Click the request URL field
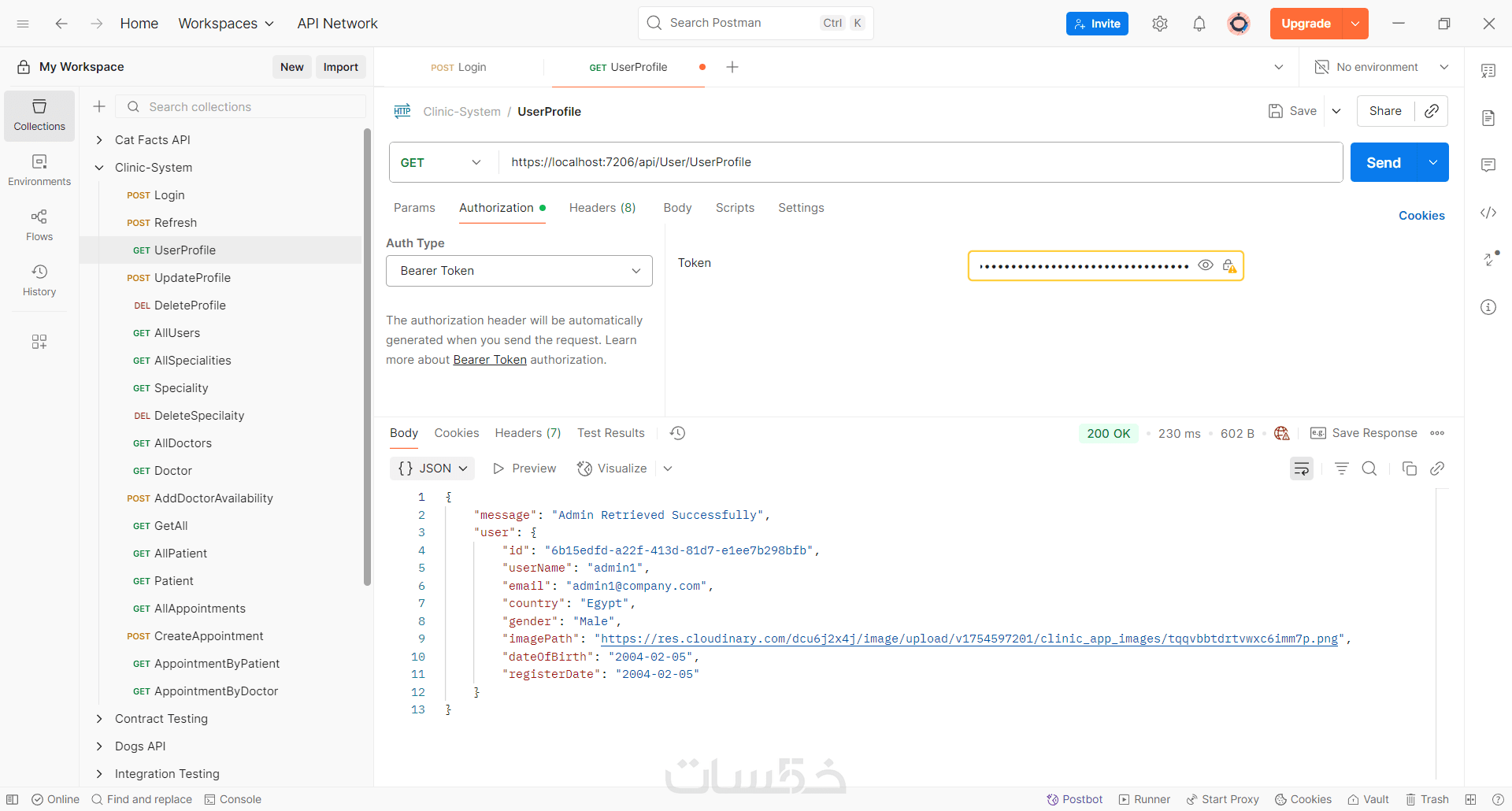 click(920, 162)
